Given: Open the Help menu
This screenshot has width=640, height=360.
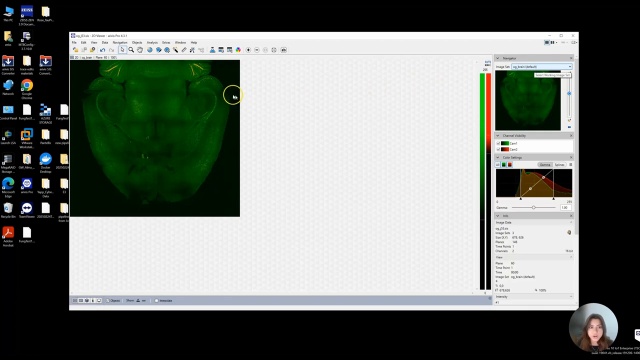Looking at the screenshot, I should (194, 42).
